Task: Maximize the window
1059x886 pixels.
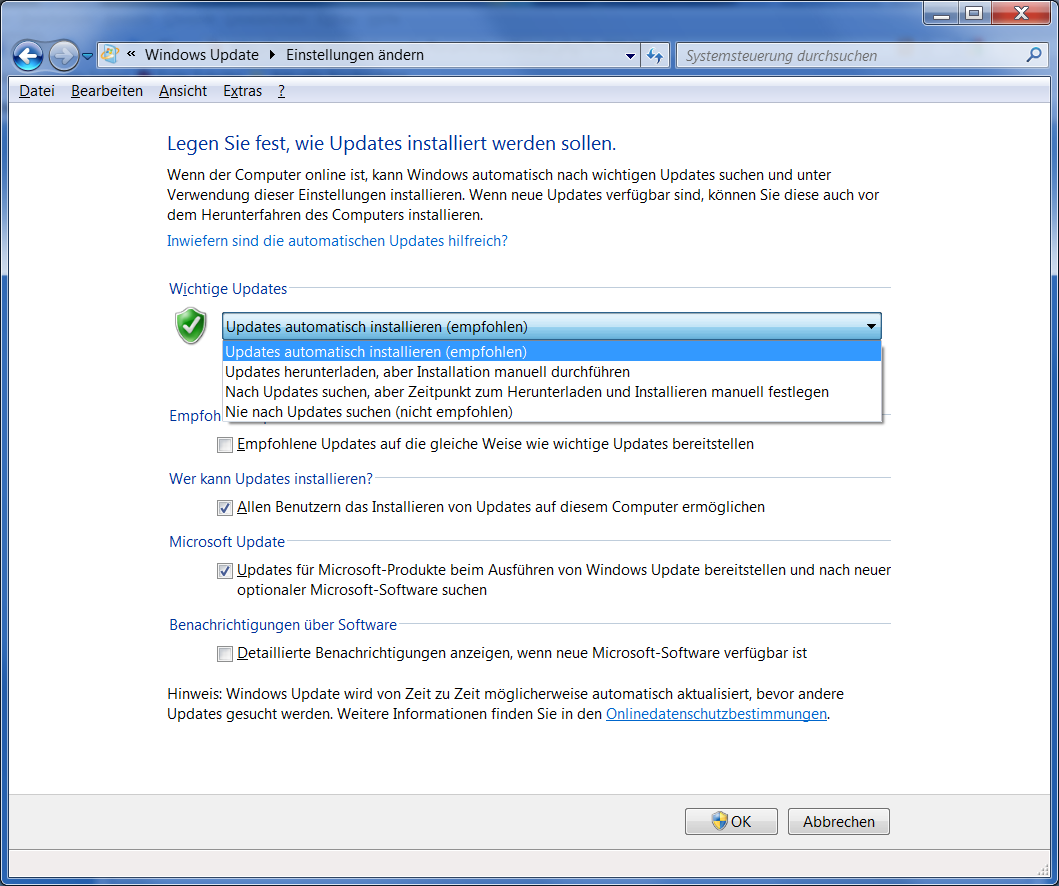Action: click(x=974, y=14)
